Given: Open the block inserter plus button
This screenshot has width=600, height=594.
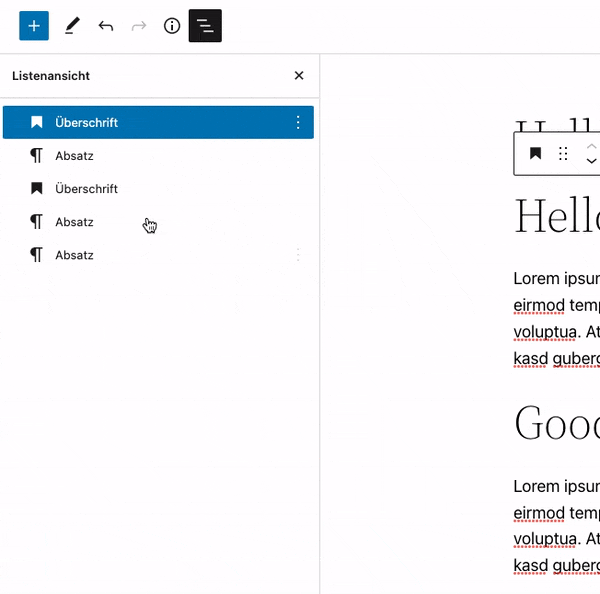Looking at the screenshot, I should [x=34, y=26].
